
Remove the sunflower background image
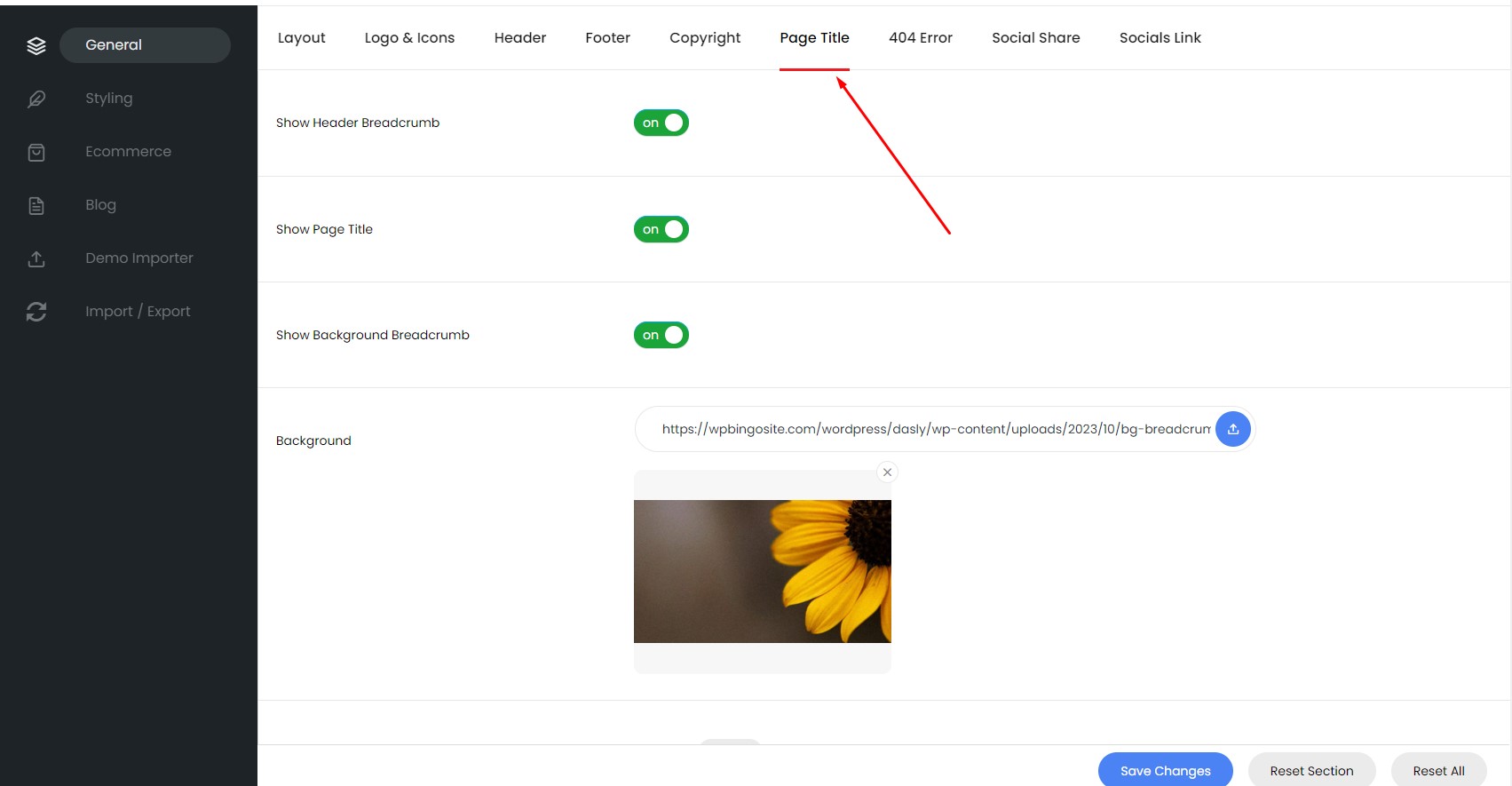coord(887,472)
